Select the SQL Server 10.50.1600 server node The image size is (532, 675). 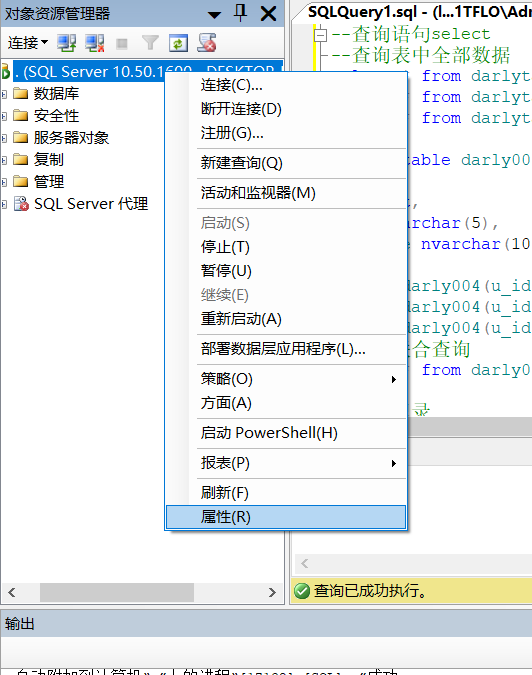pyautogui.click(x=148, y=71)
